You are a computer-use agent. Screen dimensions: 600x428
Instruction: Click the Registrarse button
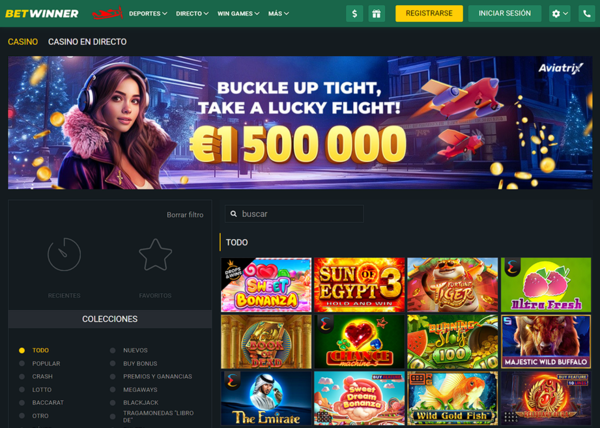point(429,13)
